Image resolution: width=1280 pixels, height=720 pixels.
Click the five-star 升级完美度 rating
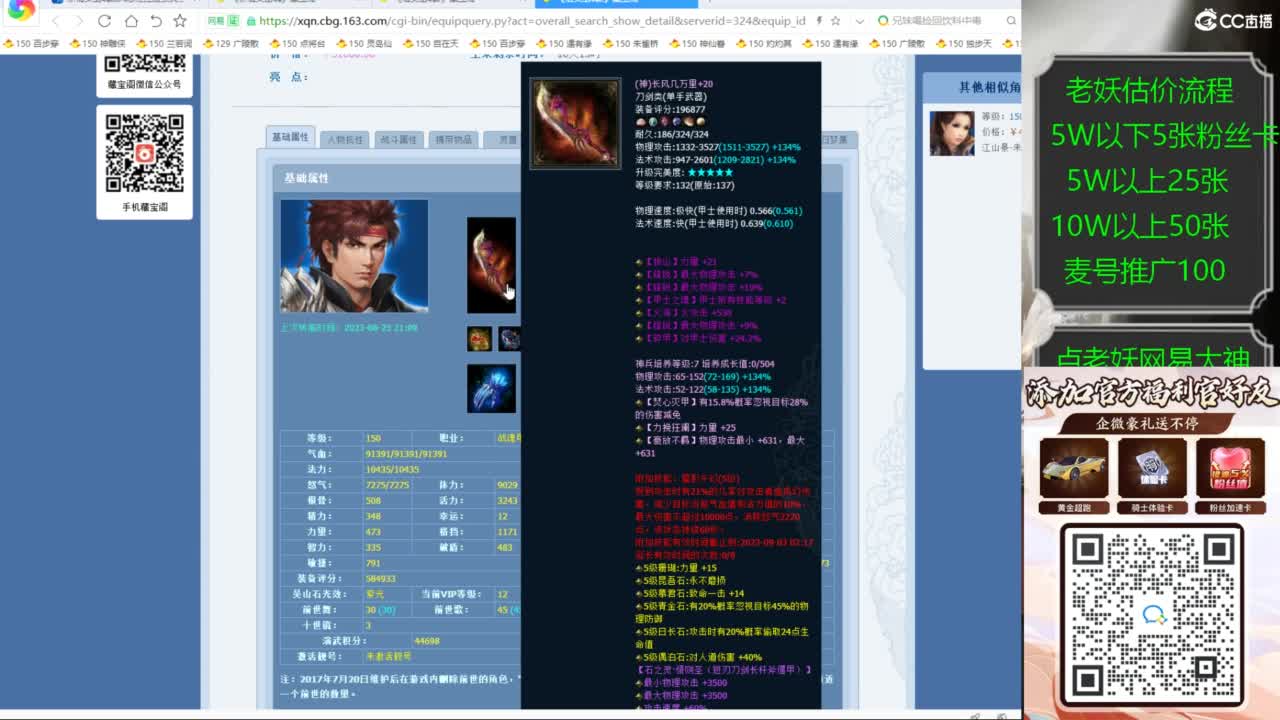711,172
